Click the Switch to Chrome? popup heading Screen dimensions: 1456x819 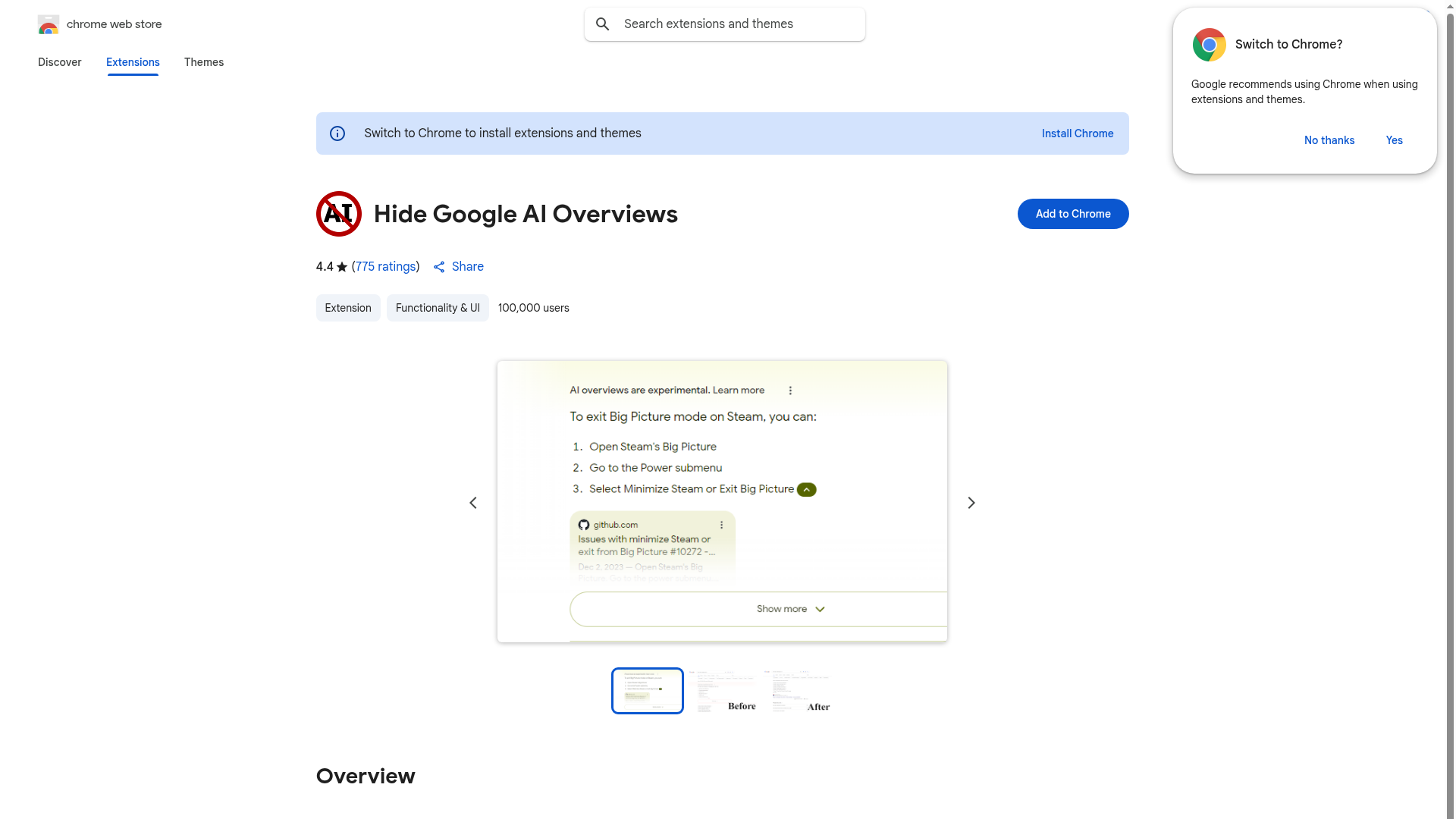[x=1289, y=45]
